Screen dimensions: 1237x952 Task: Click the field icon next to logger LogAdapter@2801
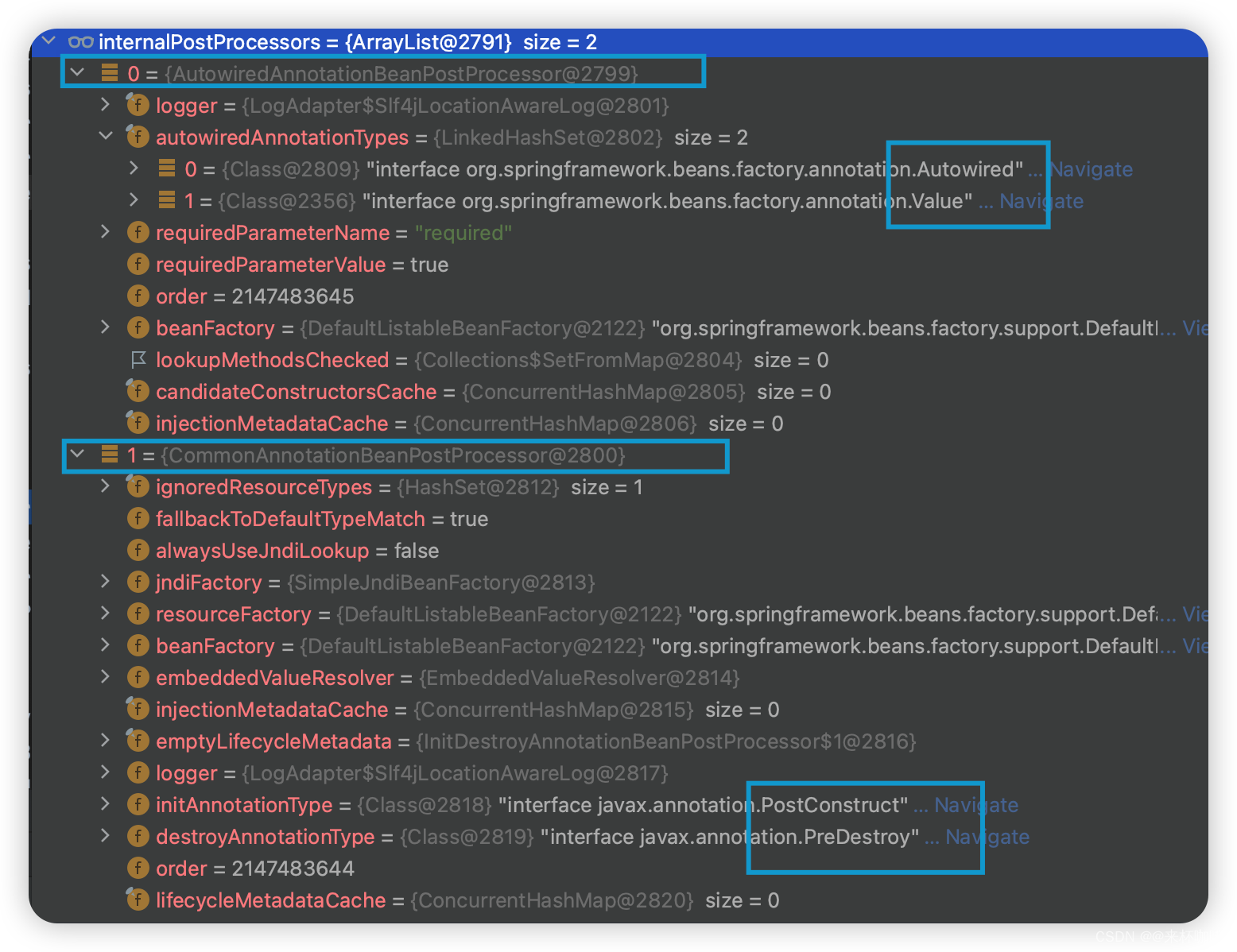click(x=138, y=105)
